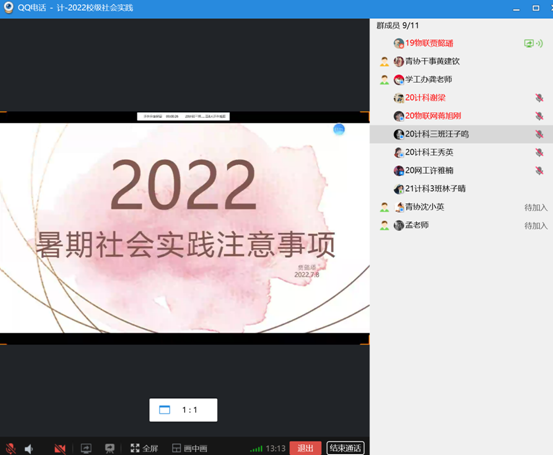Viewport: 553px width, 455px height.
Task: Turn on the camera with the crossed-out video icon
Action: (60, 449)
